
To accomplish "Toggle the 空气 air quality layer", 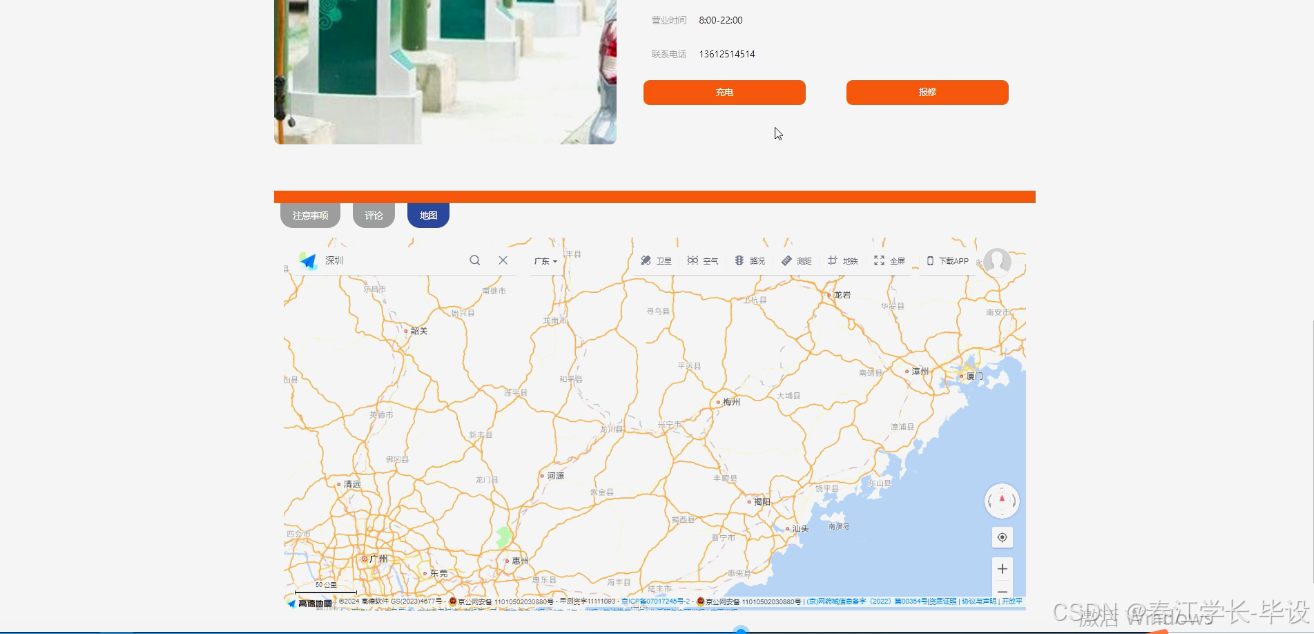I will [x=703, y=261].
